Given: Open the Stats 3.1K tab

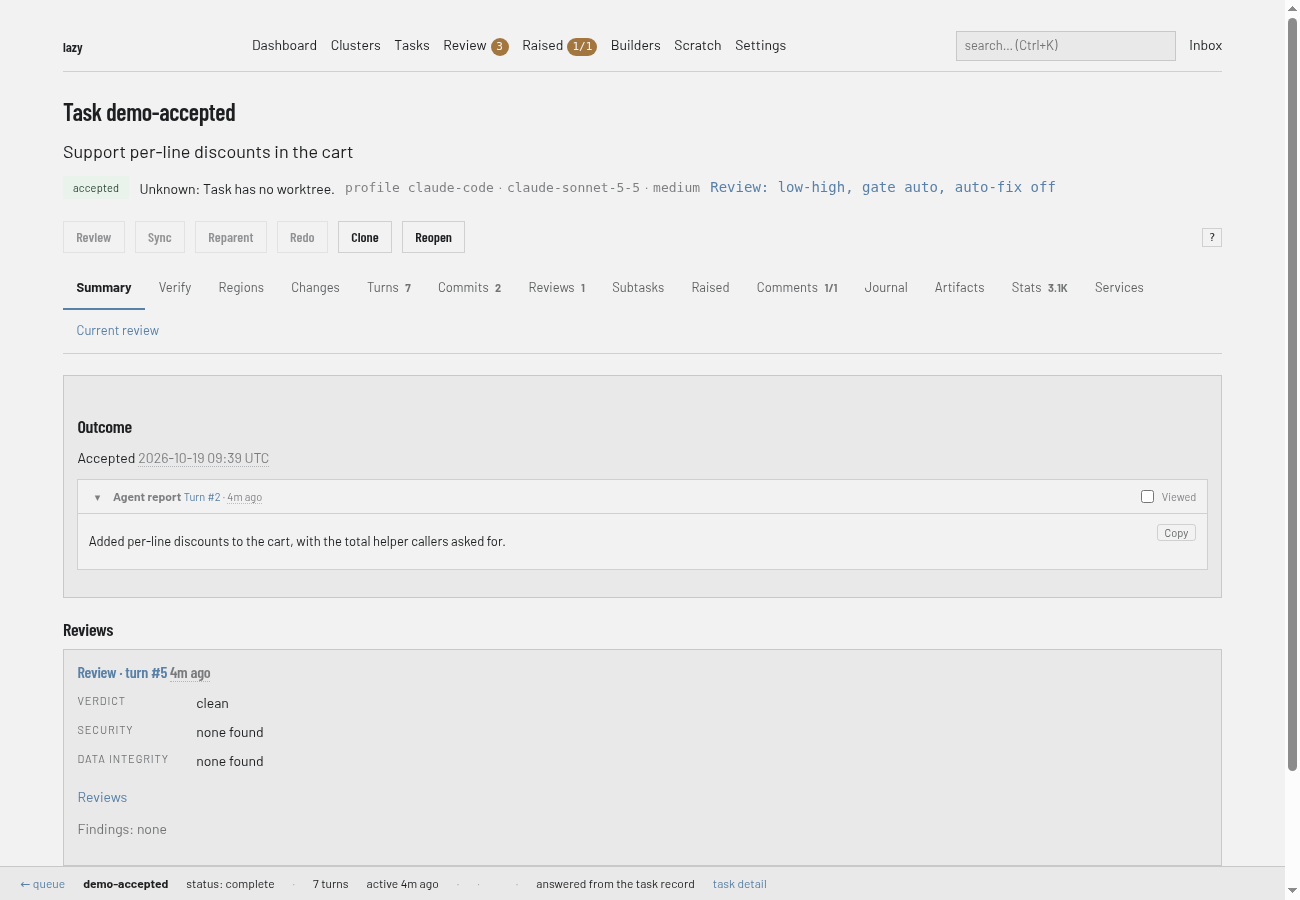Looking at the screenshot, I should tap(1039, 288).
